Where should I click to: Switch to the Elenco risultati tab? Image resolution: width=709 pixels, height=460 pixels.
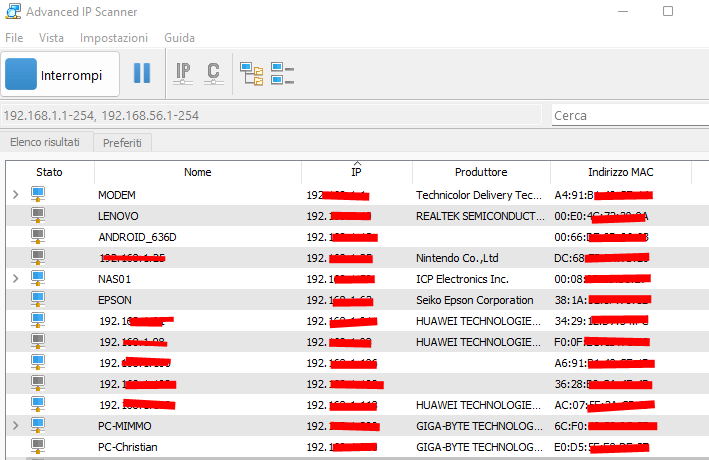[45, 142]
